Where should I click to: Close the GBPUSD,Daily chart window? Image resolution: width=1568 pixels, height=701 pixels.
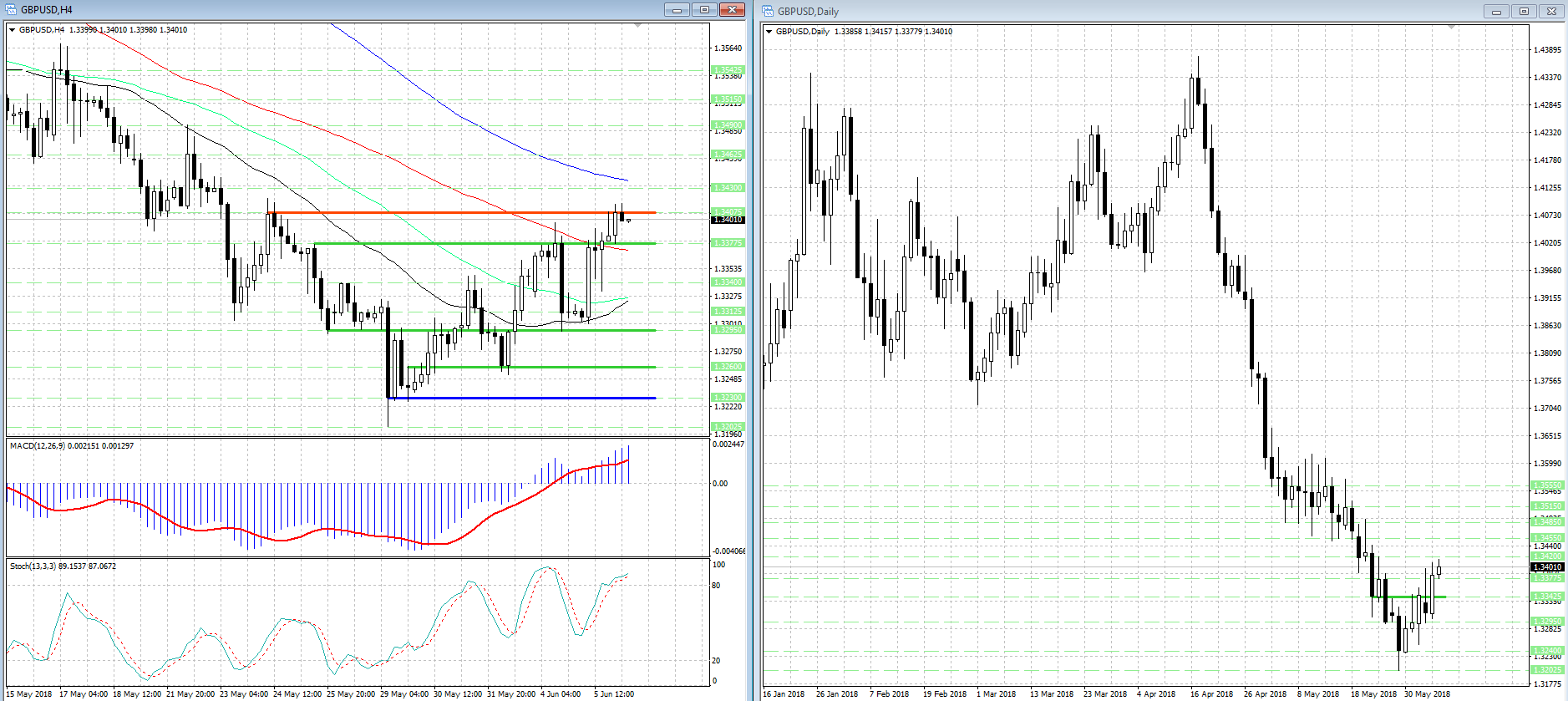tap(1551, 11)
